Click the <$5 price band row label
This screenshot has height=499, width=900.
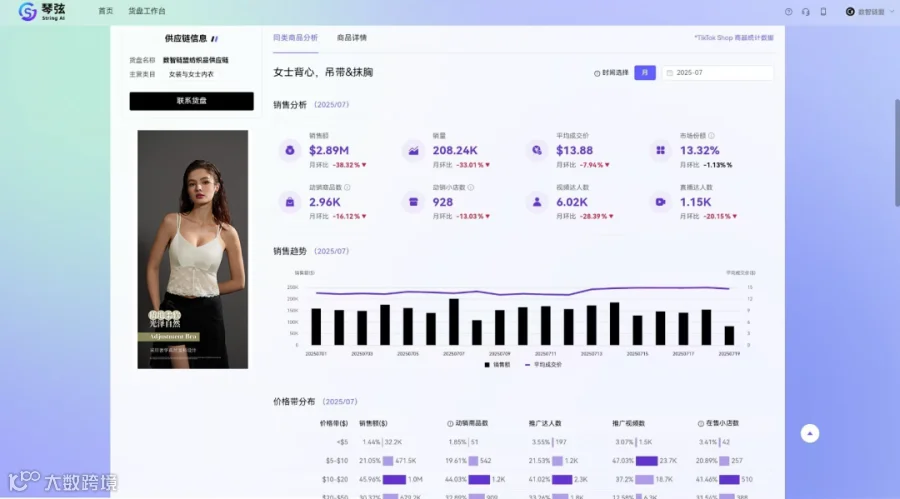(342, 442)
